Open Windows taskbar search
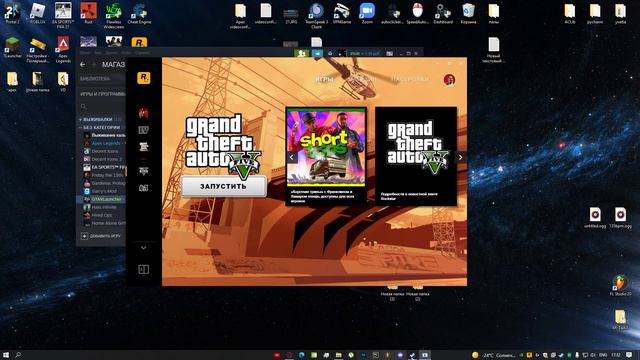Screen dimensions: 640x360 point(18,355)
